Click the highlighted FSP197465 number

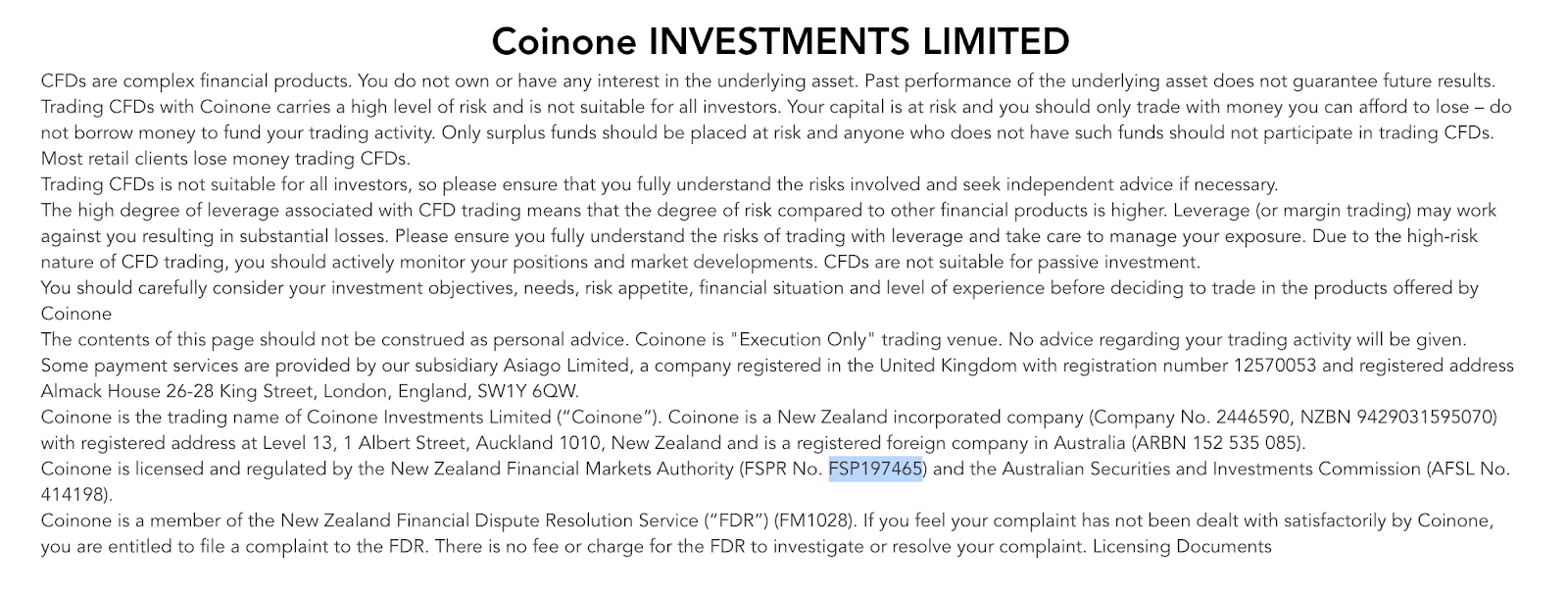point(875,469)
